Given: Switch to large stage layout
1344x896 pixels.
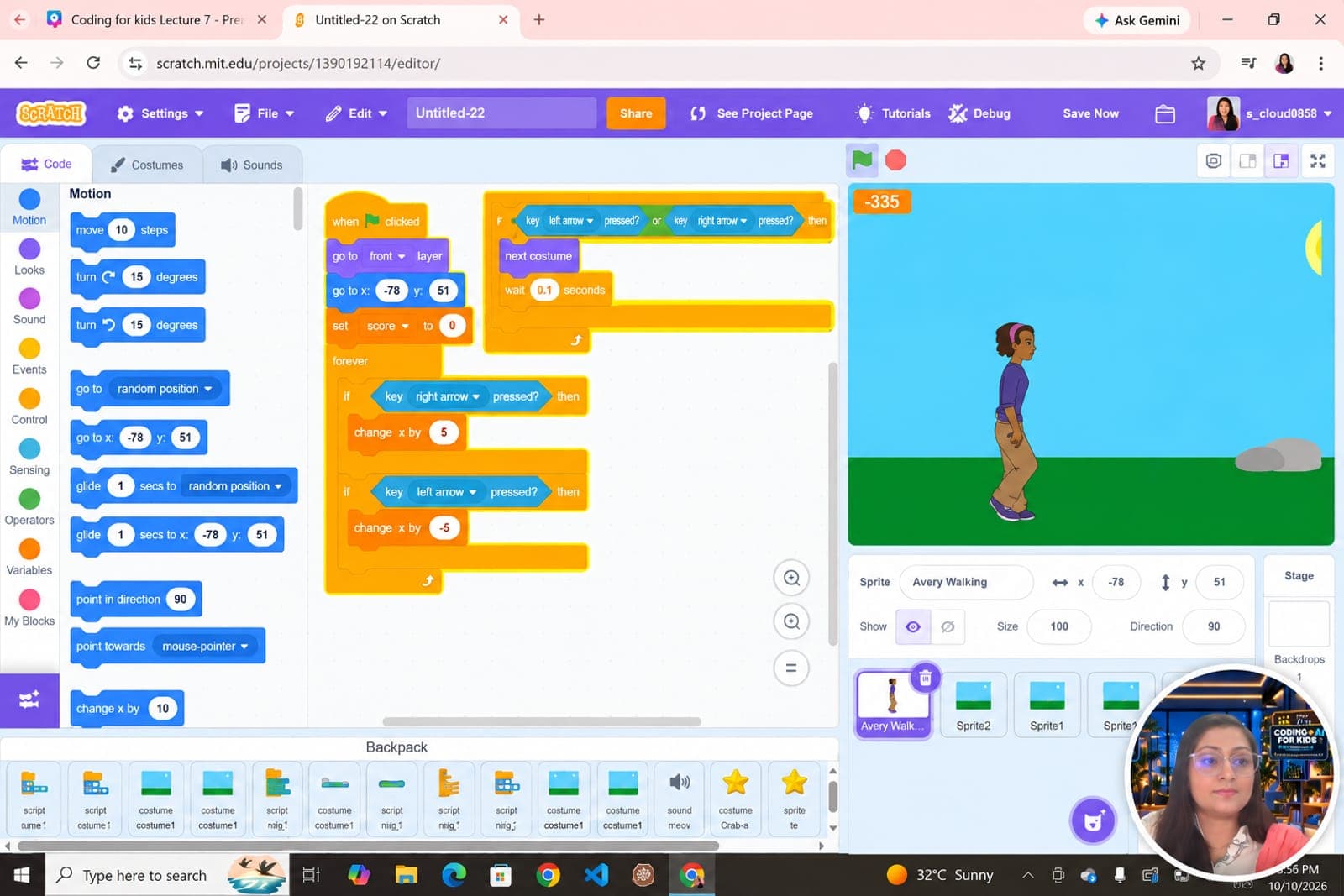Looking at the screenshot, I should [1281, 160].
